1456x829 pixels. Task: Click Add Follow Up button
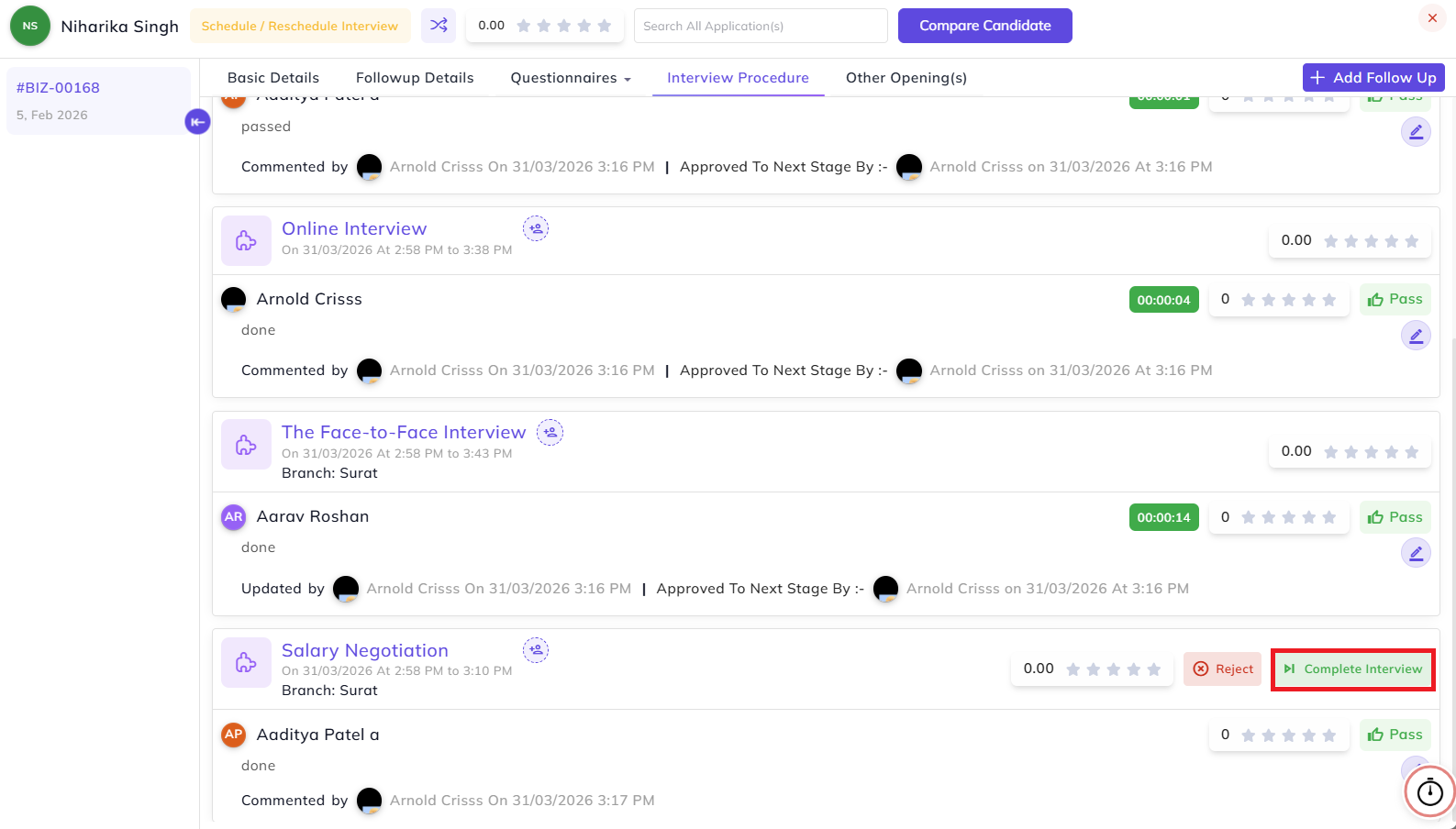click(x=1373, y=78)
